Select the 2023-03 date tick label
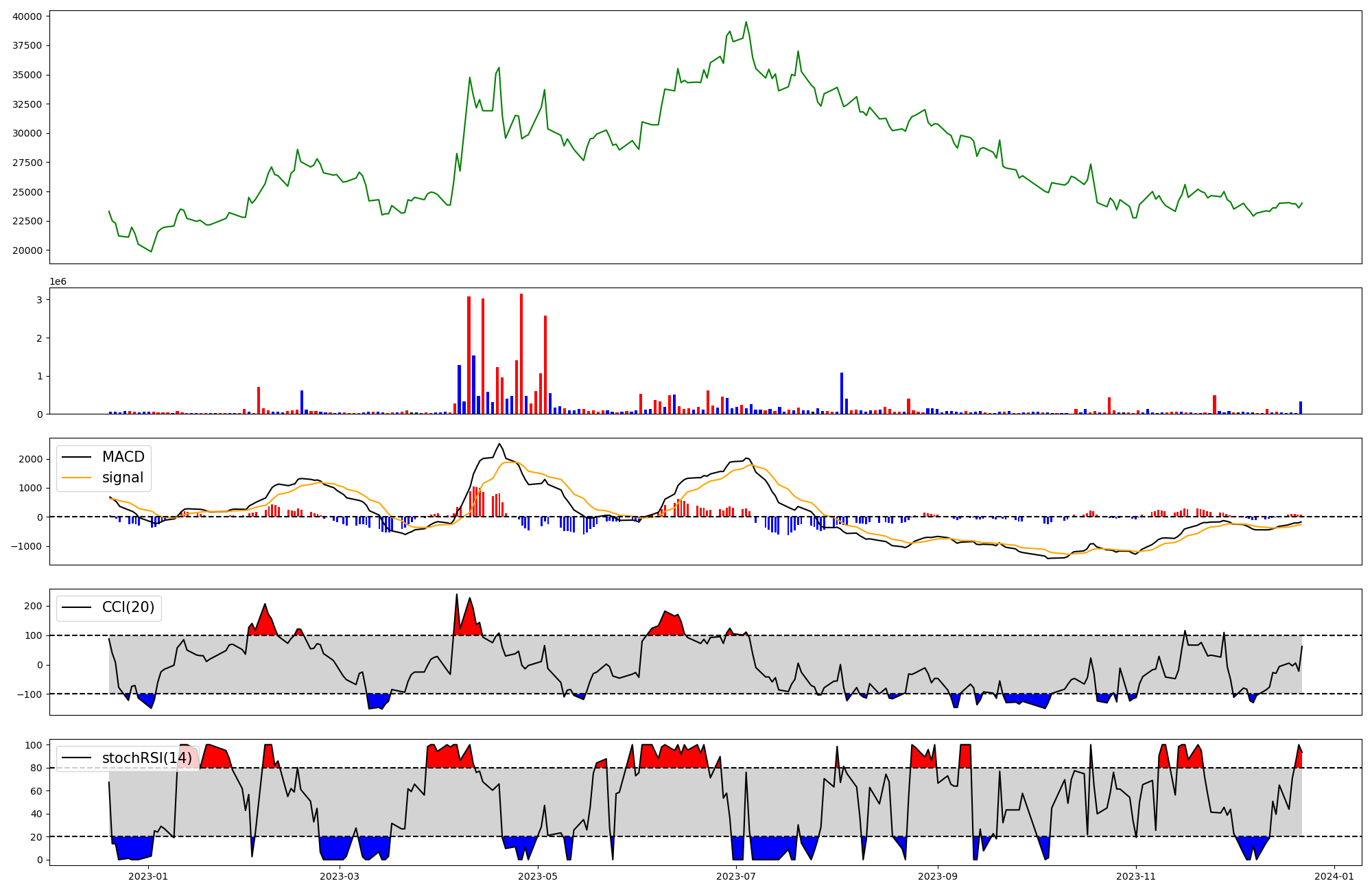Screen dimensions: 1372x892 [340, 876]
